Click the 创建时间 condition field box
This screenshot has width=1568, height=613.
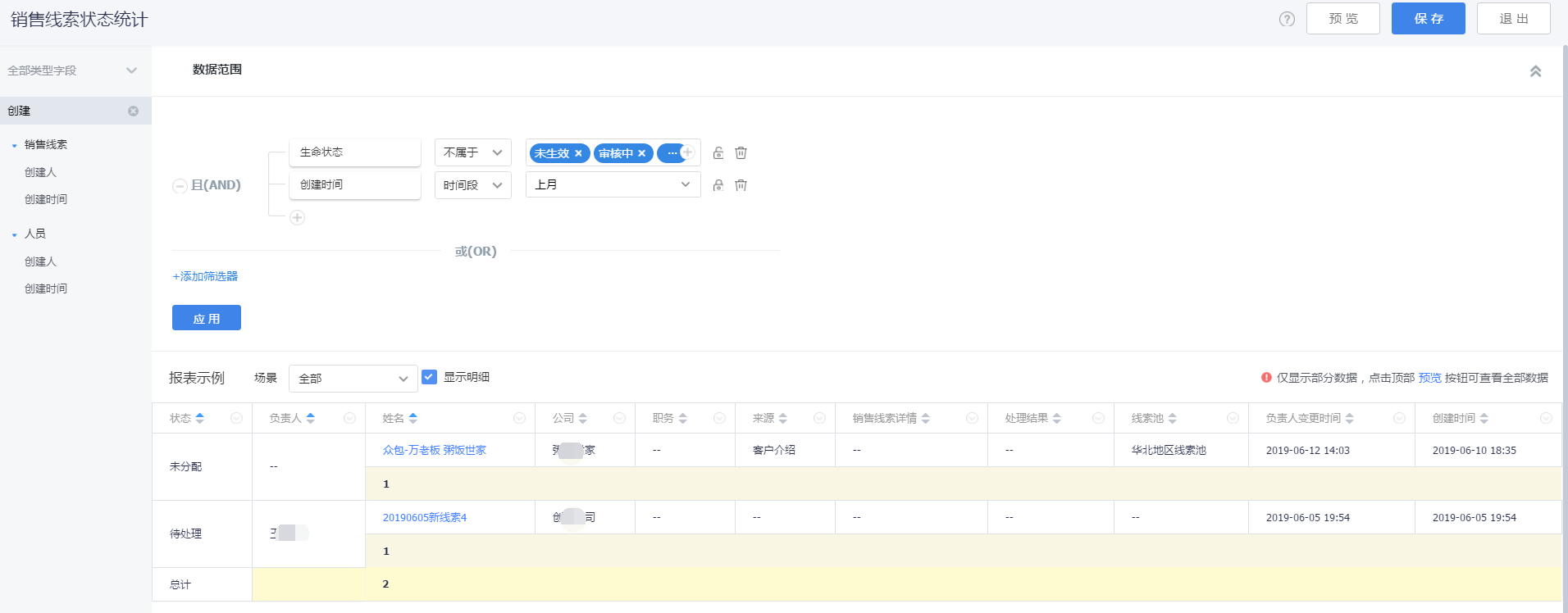tap(355, 185)
